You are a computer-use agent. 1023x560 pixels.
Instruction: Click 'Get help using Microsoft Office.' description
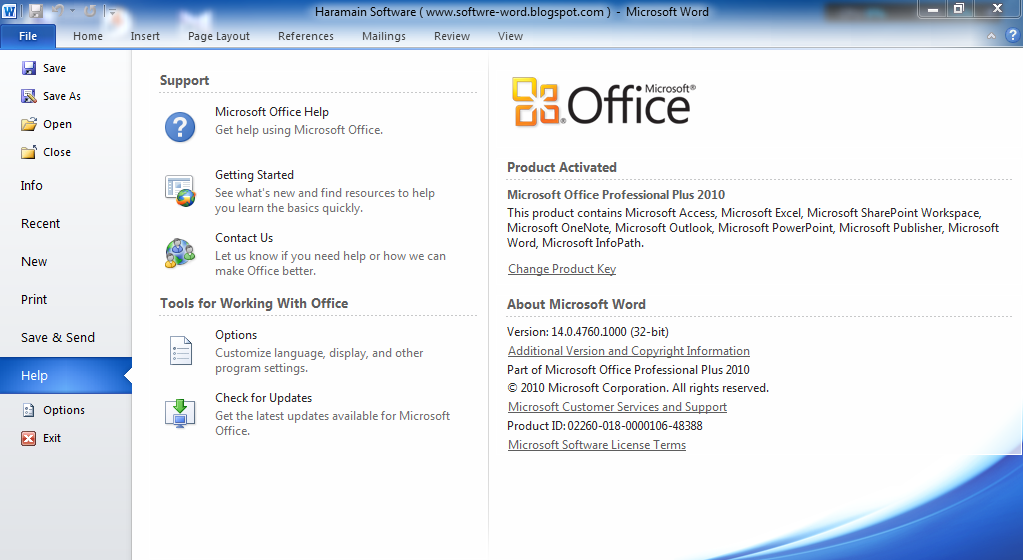299,130
